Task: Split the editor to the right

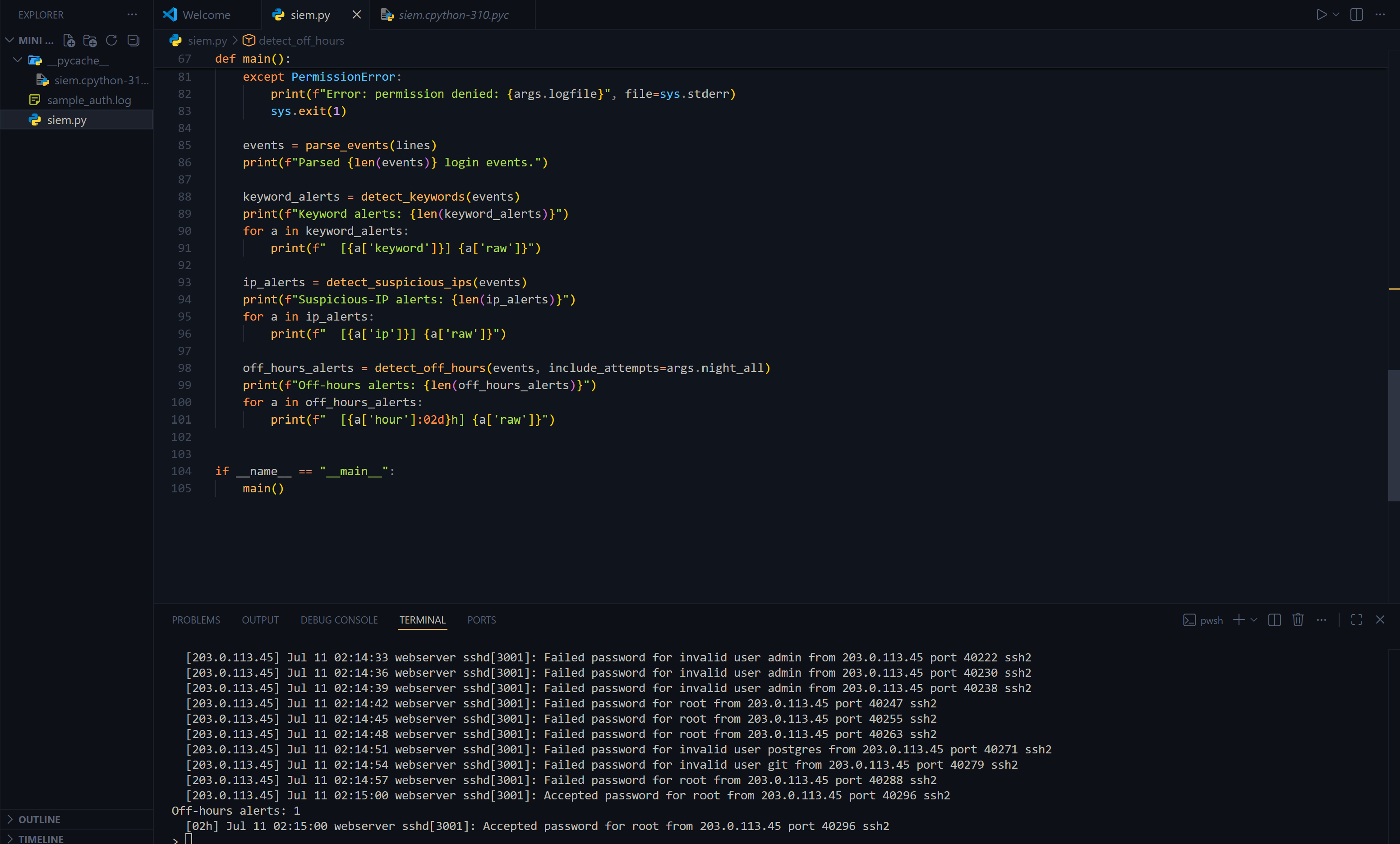Action: tap(1357, 15)
